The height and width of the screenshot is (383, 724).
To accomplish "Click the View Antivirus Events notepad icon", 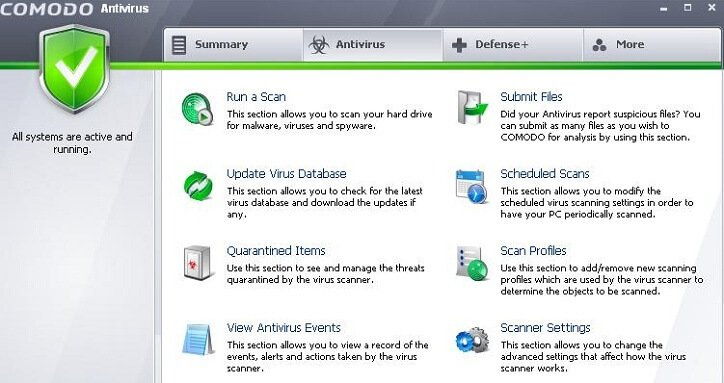I will (198, 340).
